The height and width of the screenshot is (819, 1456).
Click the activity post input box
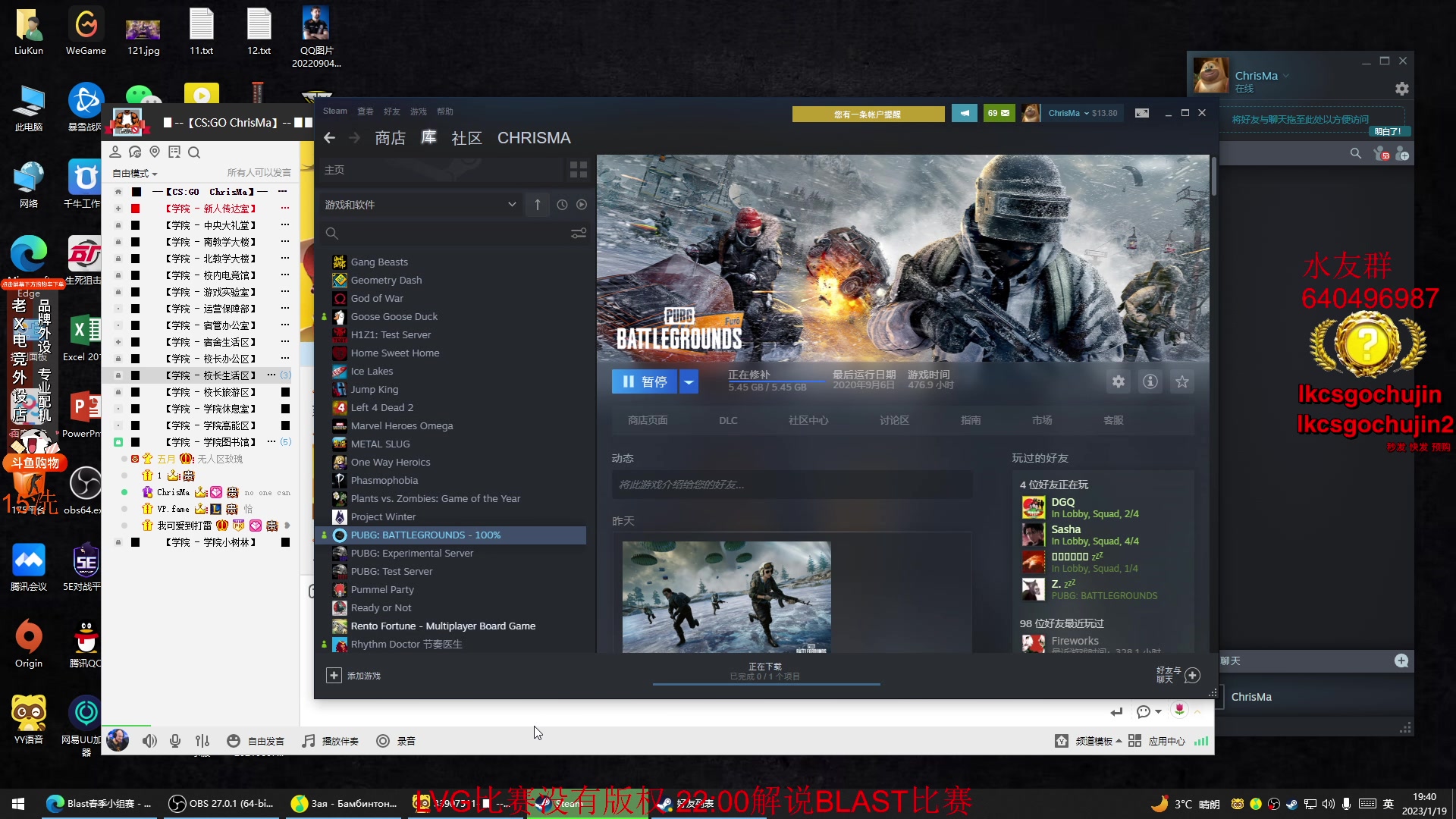click(x=792, y=485)
